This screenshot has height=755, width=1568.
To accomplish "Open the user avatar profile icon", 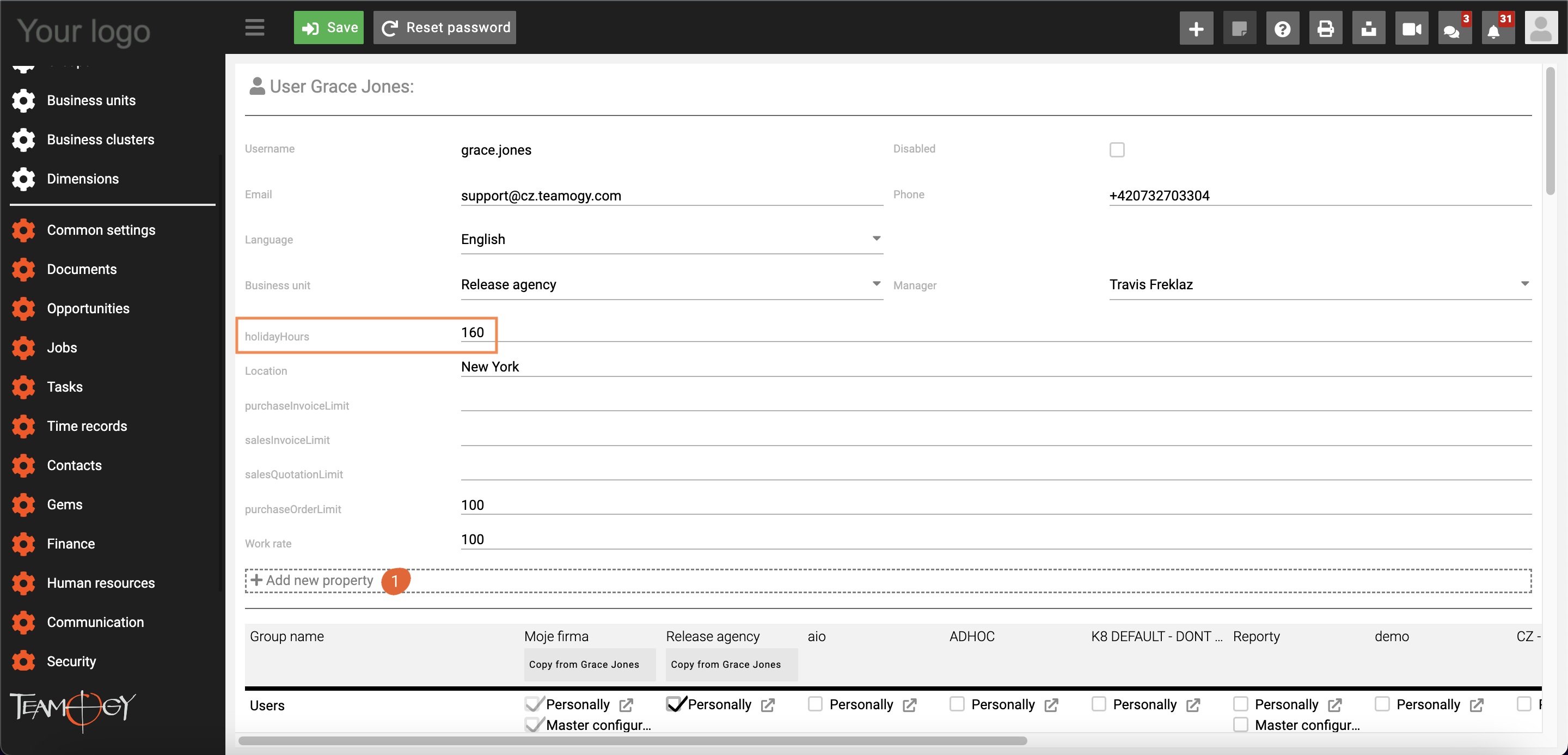I will (1541, 28).
